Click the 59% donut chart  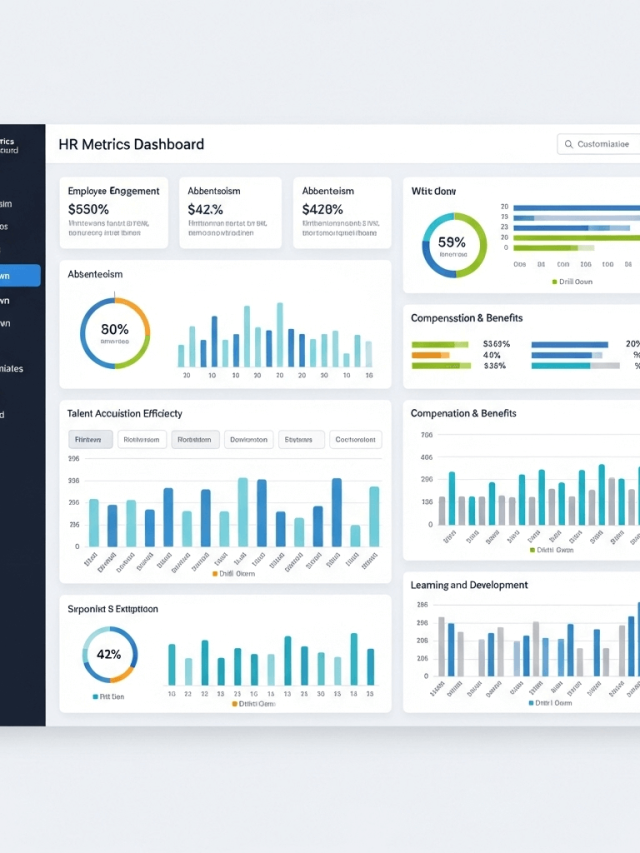(453, 245)
